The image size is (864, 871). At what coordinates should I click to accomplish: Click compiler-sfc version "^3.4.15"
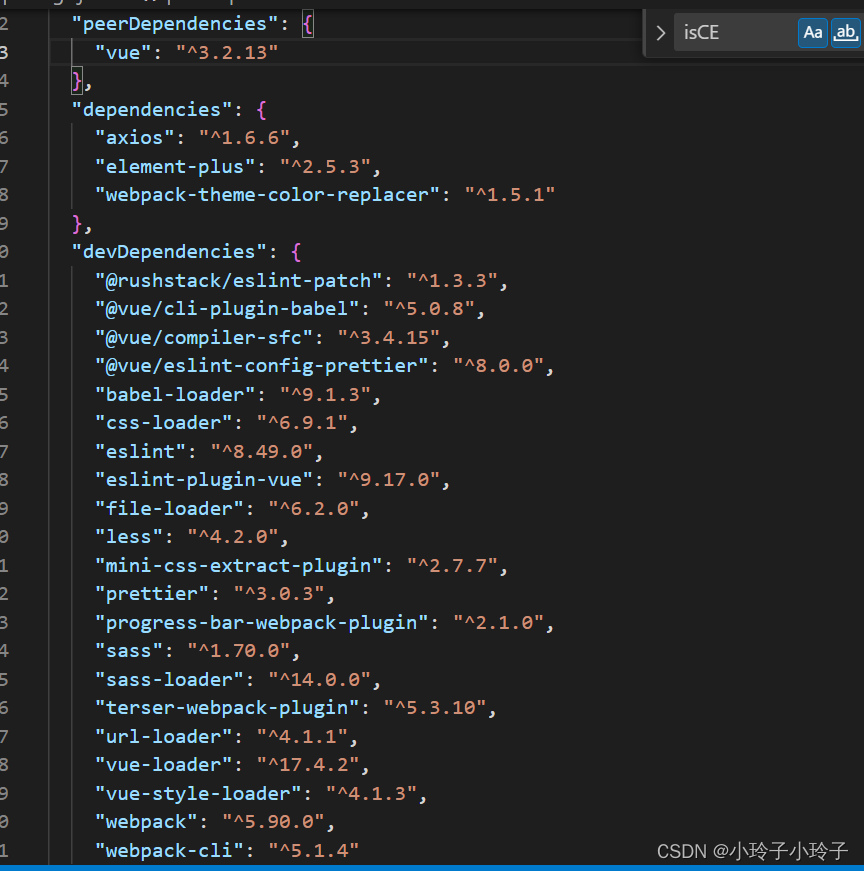389,338
